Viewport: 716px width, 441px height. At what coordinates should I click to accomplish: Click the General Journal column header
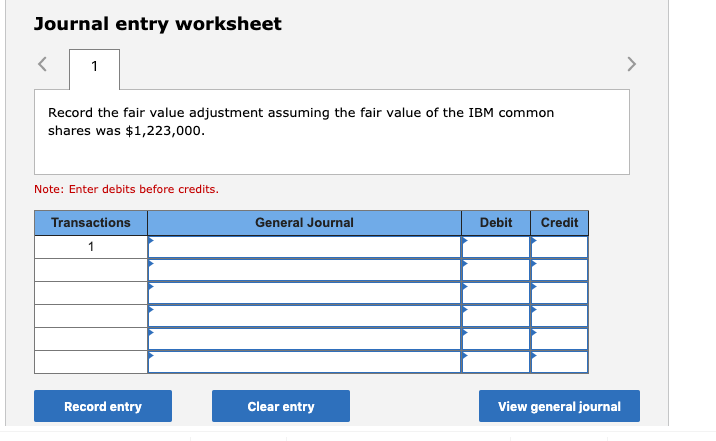305,223
